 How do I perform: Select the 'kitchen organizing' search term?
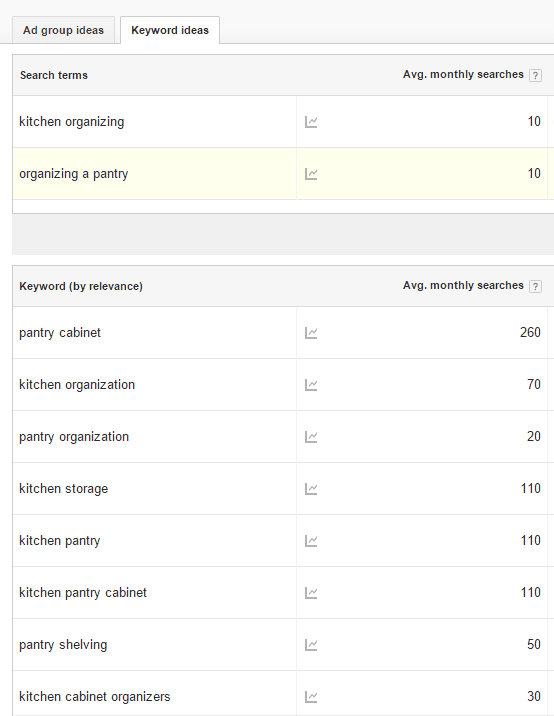[x=72, y=122]
